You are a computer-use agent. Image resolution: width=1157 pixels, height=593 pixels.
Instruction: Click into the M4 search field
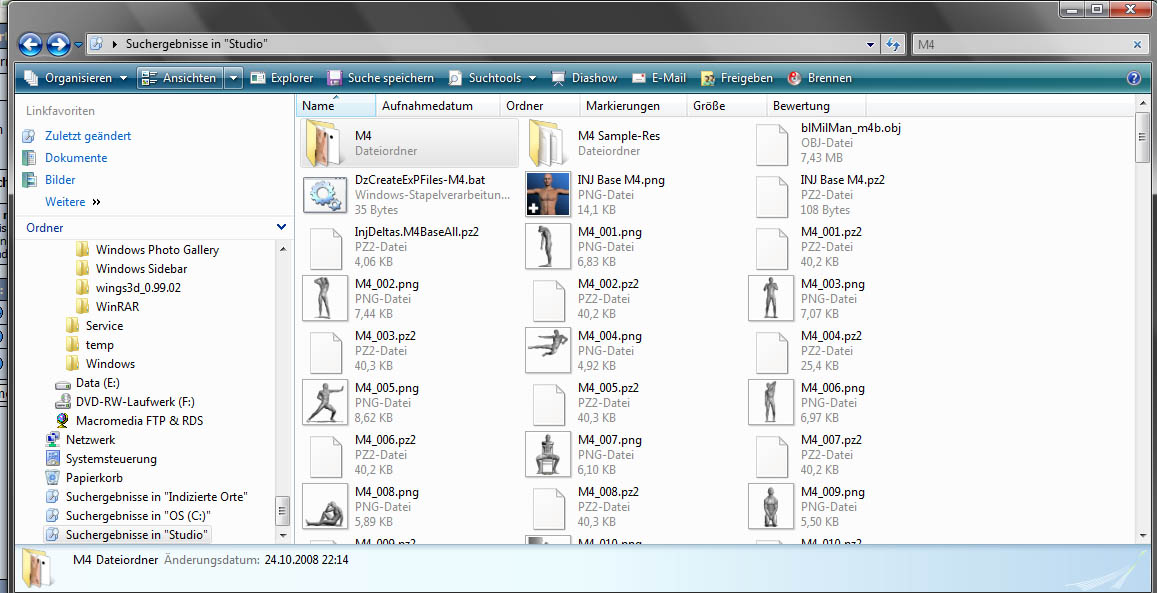click(1020, 45)
